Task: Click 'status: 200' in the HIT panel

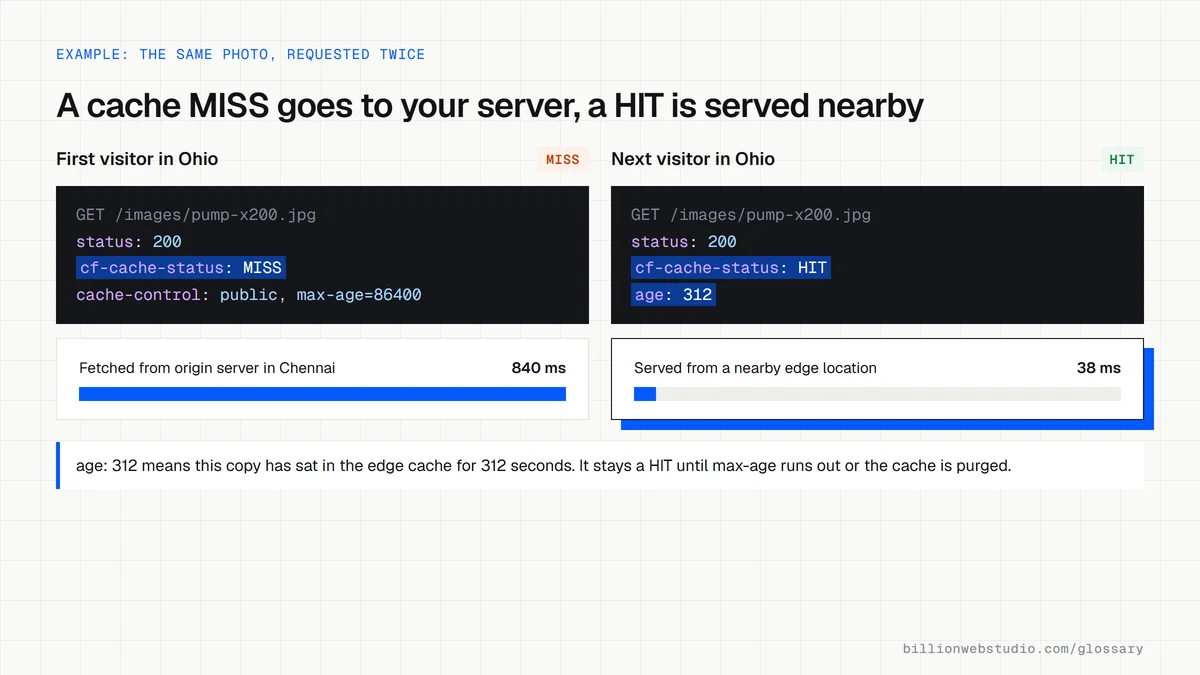Action: coord(684,242)
